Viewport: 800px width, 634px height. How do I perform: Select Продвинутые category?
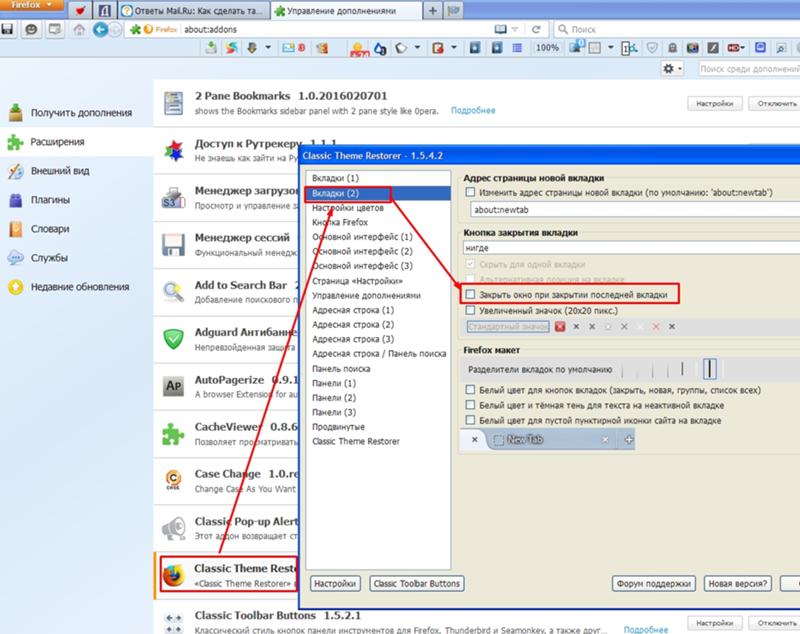[x=378, y=427]
